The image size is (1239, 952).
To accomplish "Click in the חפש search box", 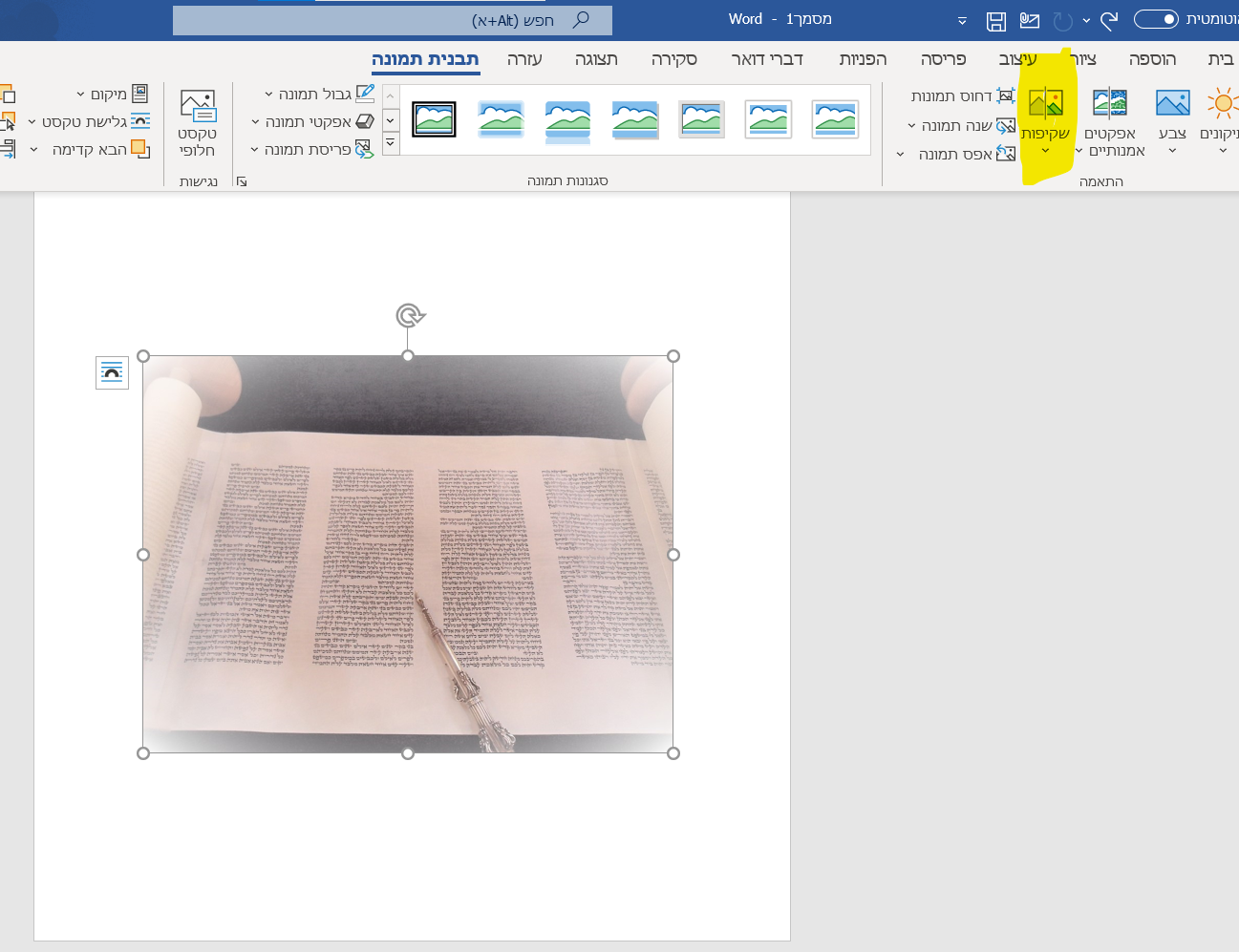I will coord(393,20).
